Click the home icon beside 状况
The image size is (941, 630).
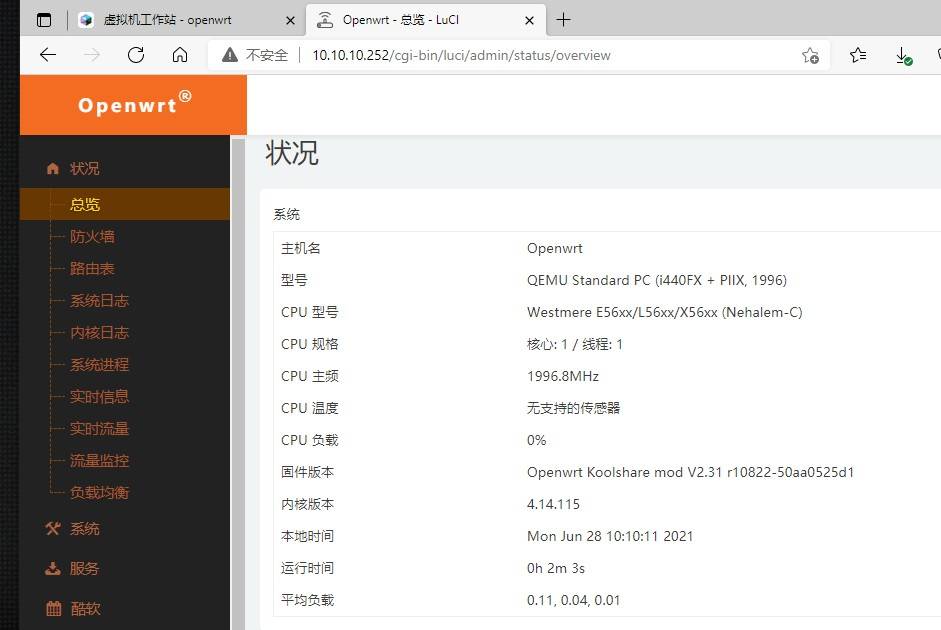click(x=52, y=168)
